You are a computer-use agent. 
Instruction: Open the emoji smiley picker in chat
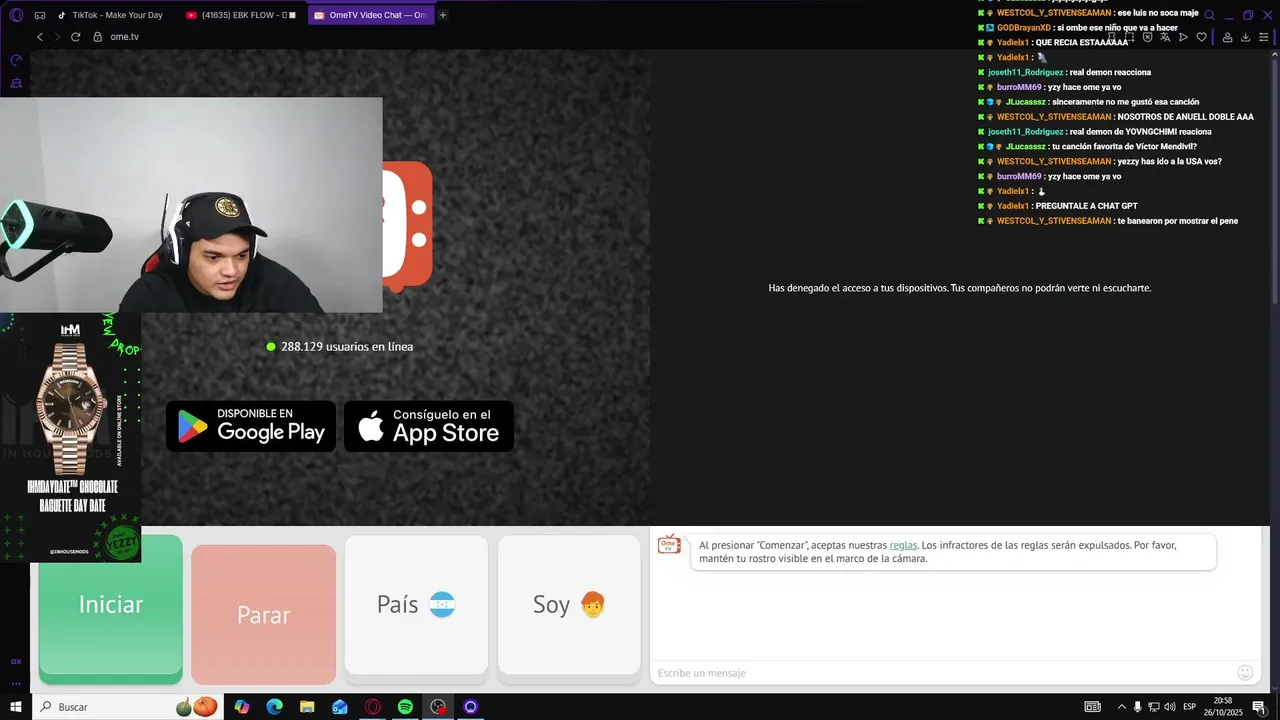click(x=1245, y=673)
